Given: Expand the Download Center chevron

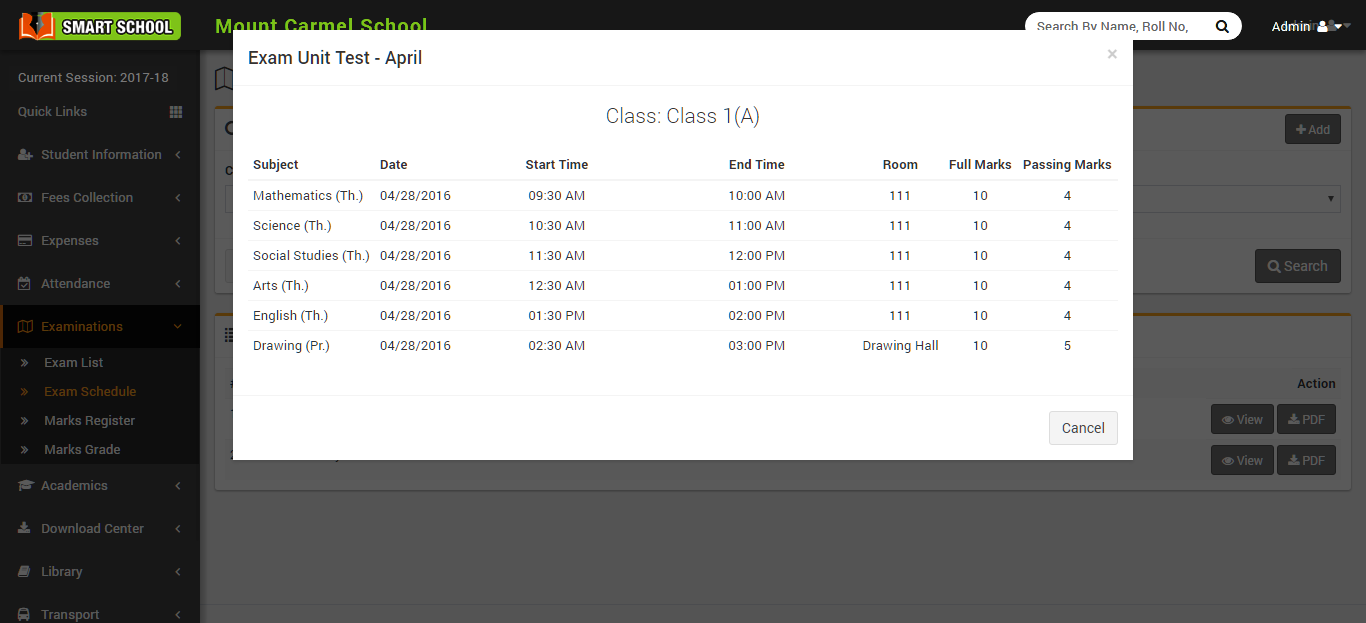Looking at the screenshot, I should tap(178, 529).
